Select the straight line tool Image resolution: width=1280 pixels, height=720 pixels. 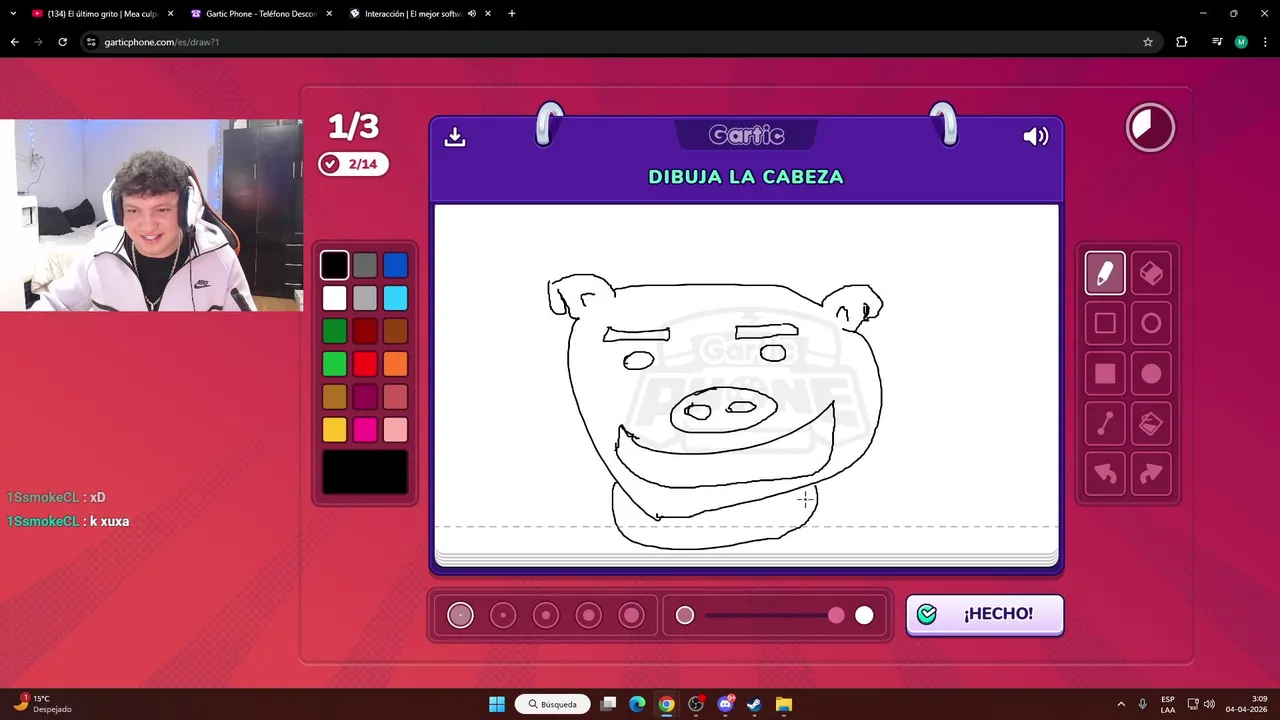pyautogui.click(x=1105, y=424)
